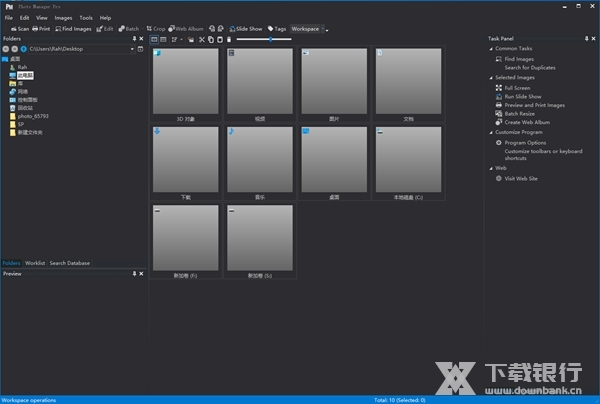Pin the Task Panel with pushpin icon

click(x=585, y=38)
